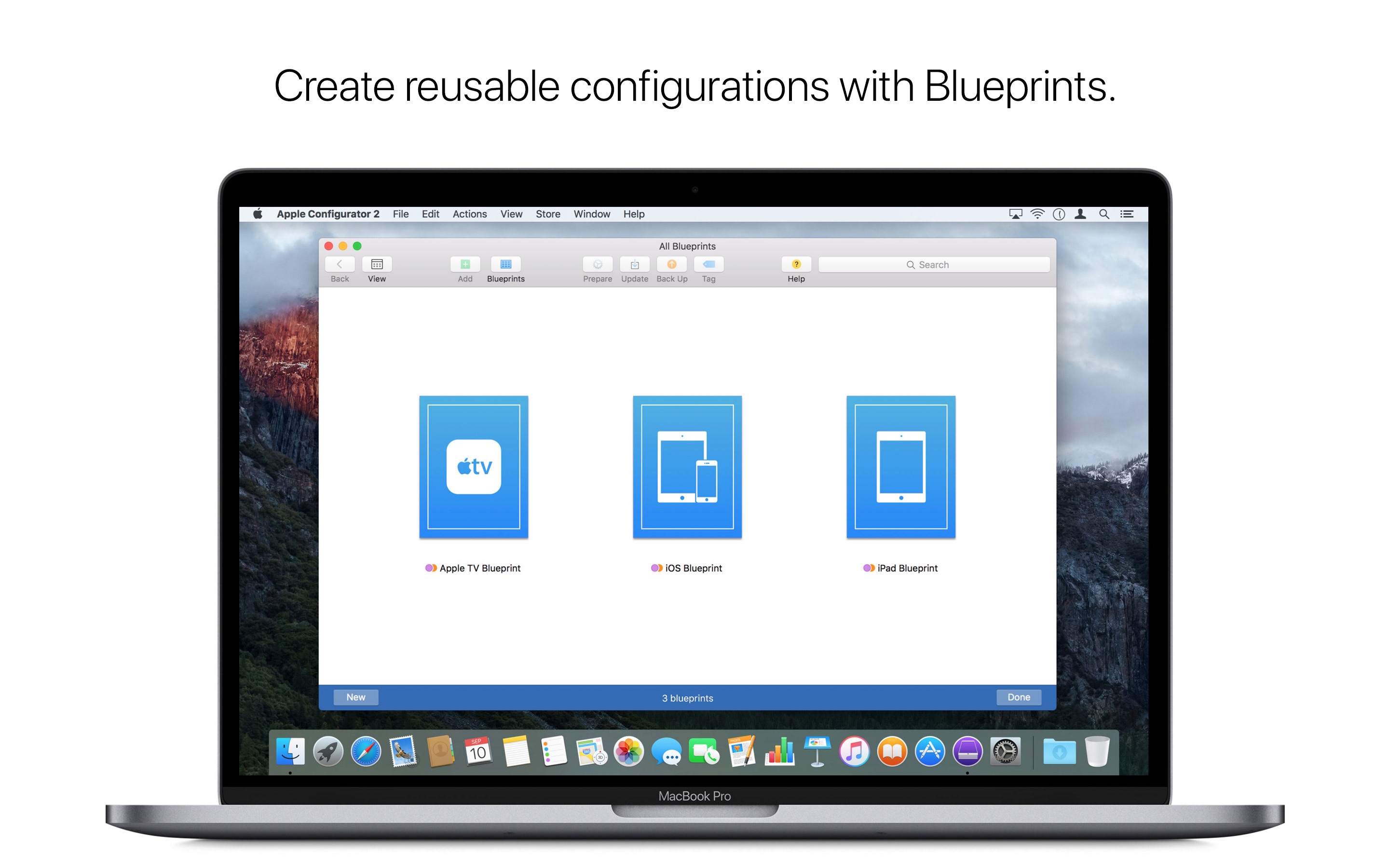The width and height of the screenshot is (1389, 868).
Task: Open the View menu in menu bar
Action: pos(511,214)
